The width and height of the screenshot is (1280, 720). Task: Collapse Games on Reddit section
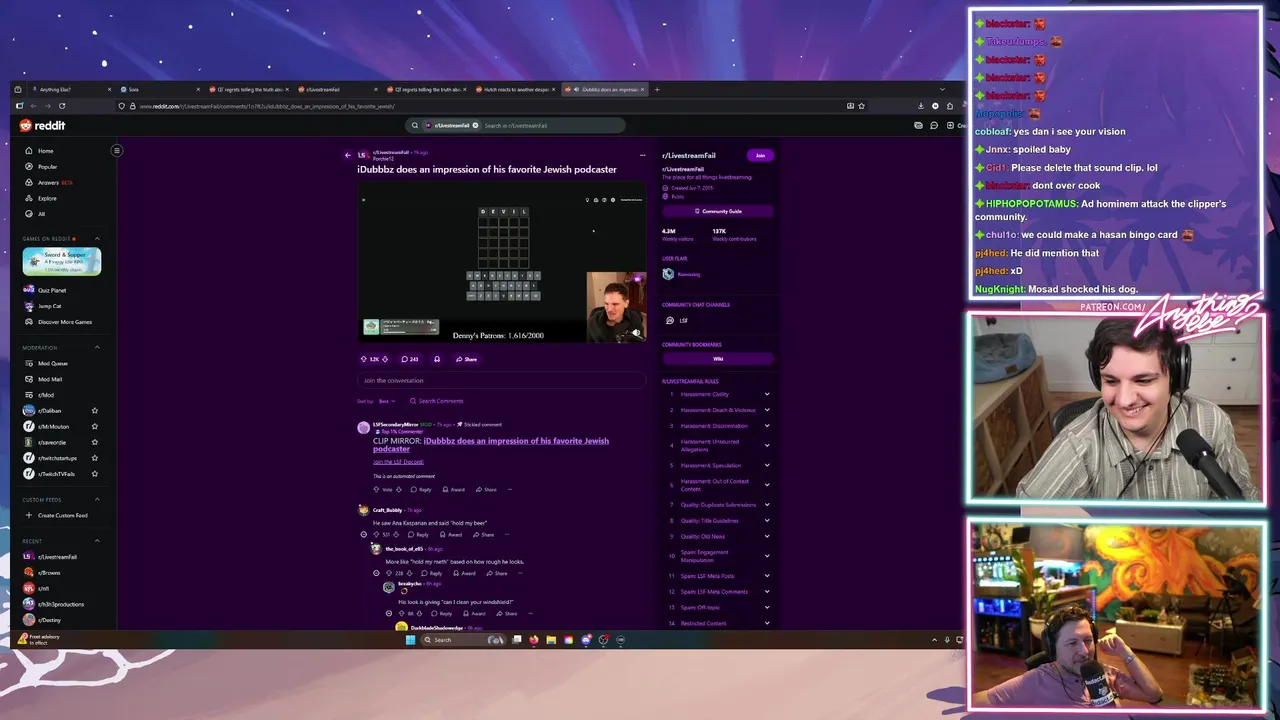point(97,239)
